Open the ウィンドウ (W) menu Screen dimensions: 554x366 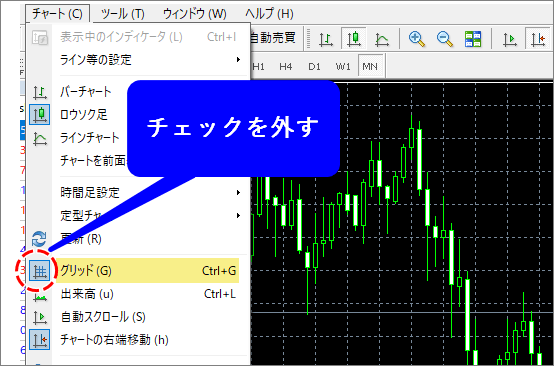tap(195, 14)
